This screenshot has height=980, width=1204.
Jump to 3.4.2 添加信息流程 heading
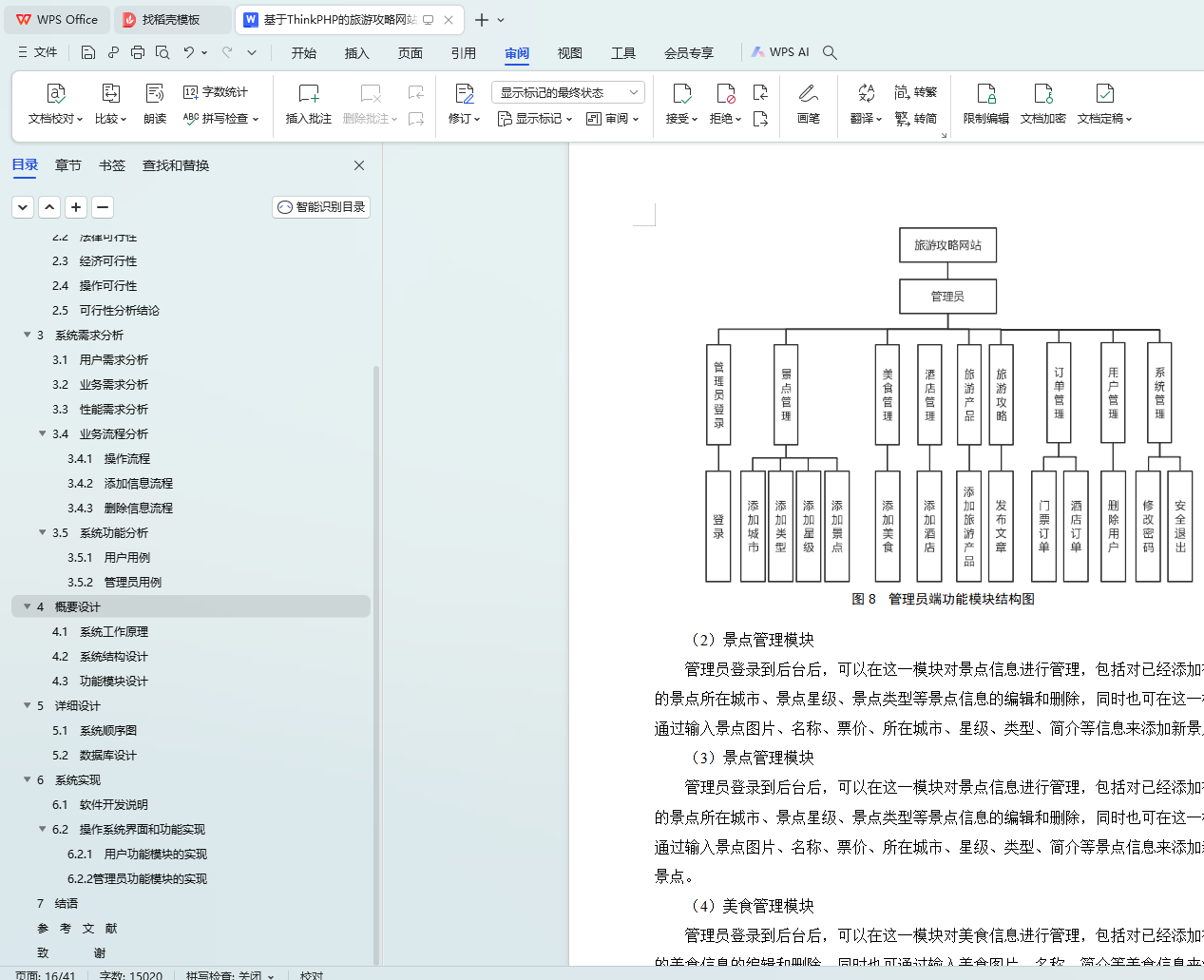click(x=120, y=483)
